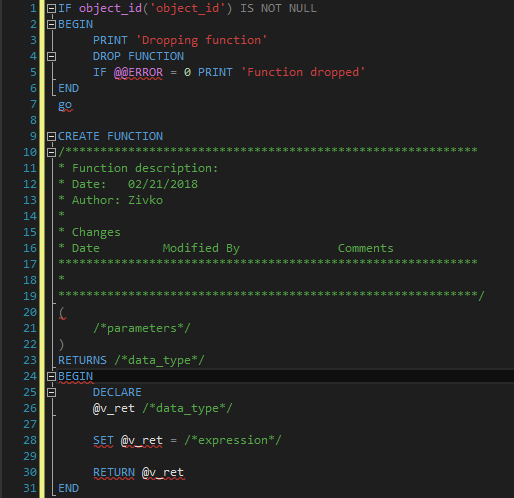The height and width of the screenshot is (498, 514).
Task: Click line number 7 in the gutter
Action: (33, 104)
